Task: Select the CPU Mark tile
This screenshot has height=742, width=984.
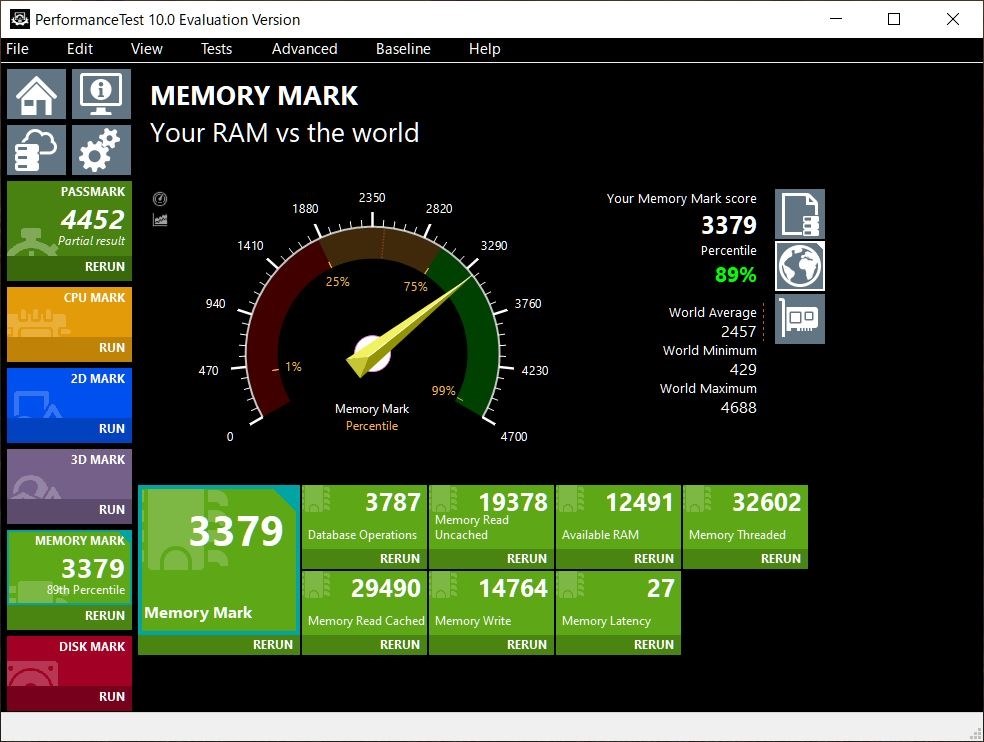Action: (70, 312)
